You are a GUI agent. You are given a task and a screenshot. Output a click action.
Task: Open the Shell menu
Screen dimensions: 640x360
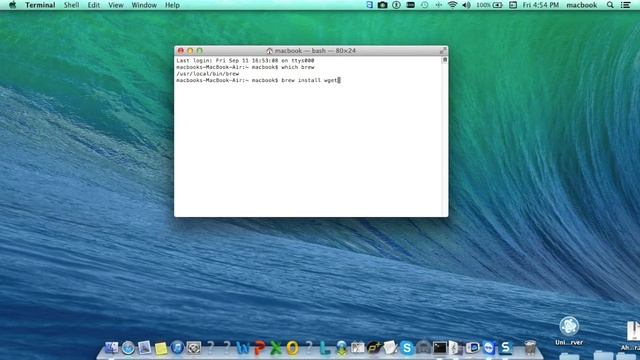(x=71, y=5)
